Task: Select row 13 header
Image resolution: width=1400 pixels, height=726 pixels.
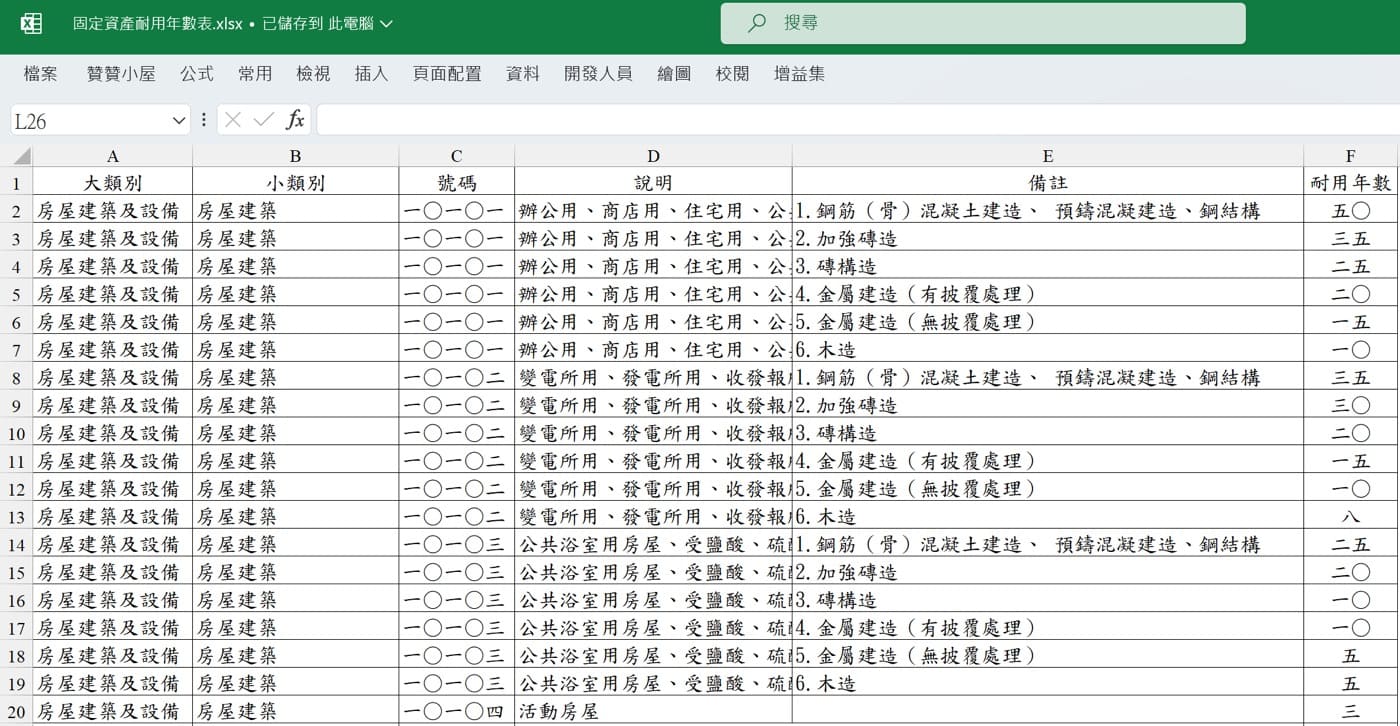Action: (16, 517)
